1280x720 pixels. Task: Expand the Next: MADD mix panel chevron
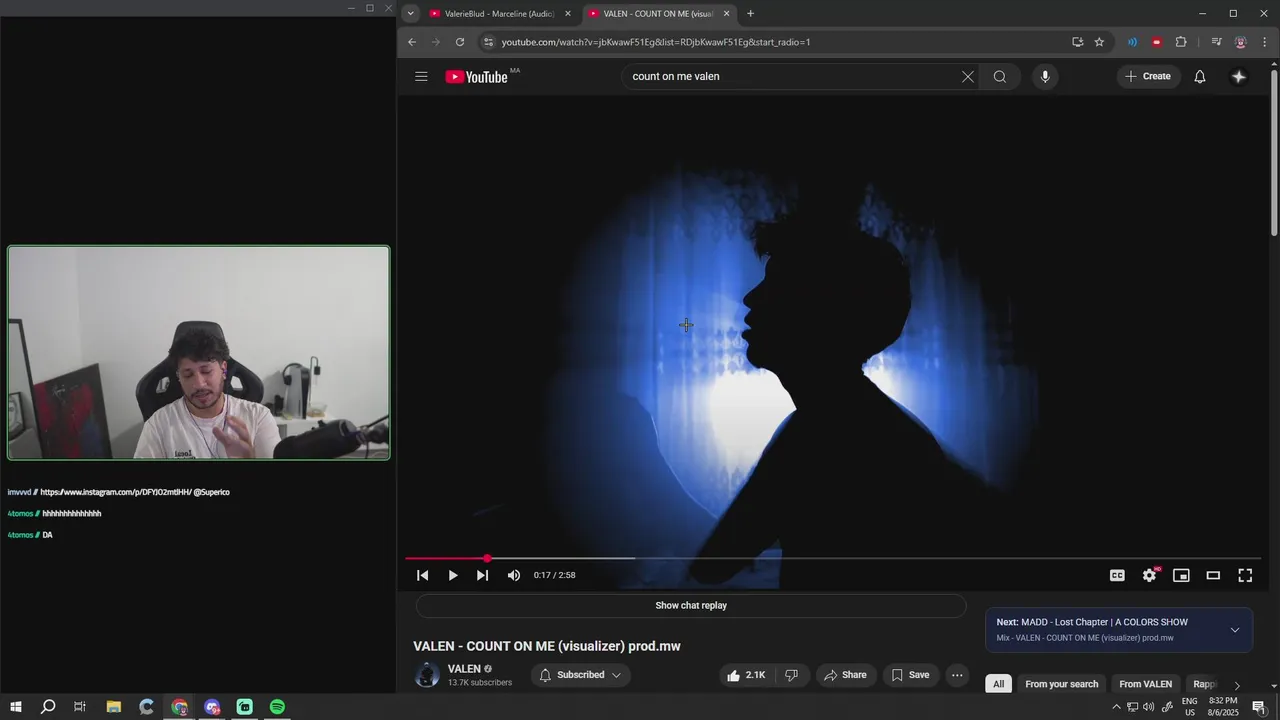1235,630
